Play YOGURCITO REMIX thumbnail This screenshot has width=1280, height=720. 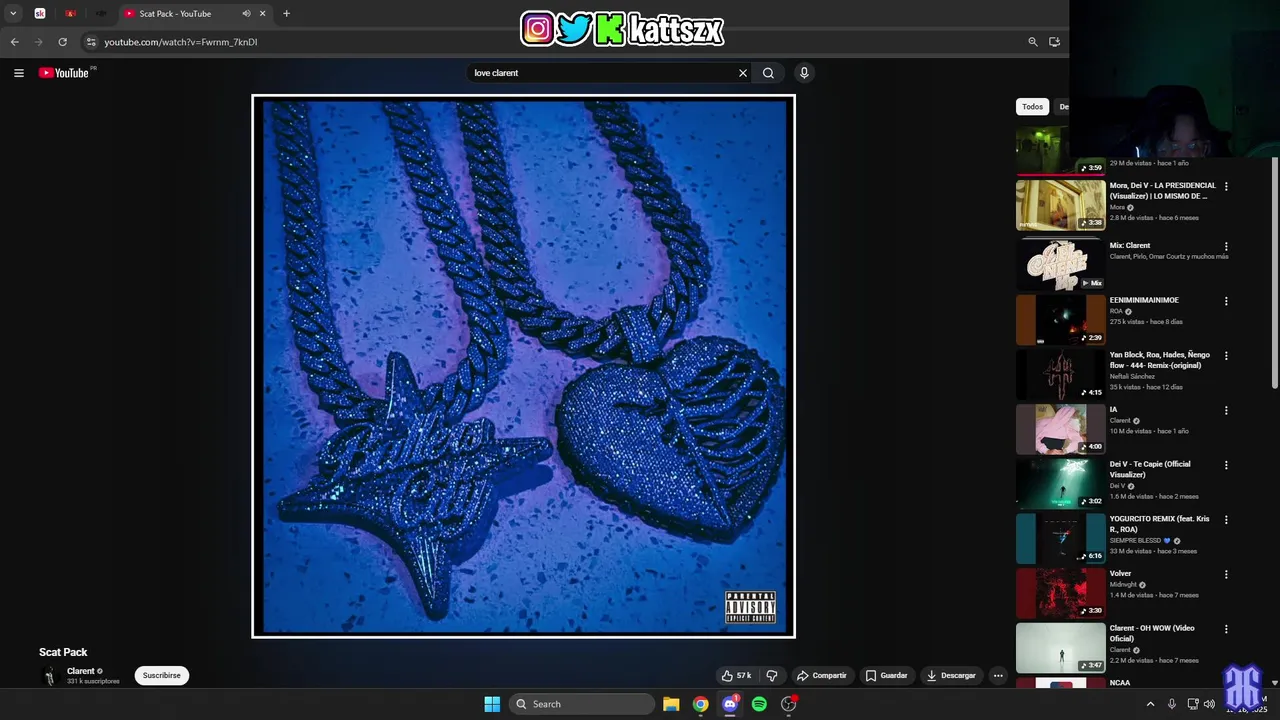[x=1061, y=539]
